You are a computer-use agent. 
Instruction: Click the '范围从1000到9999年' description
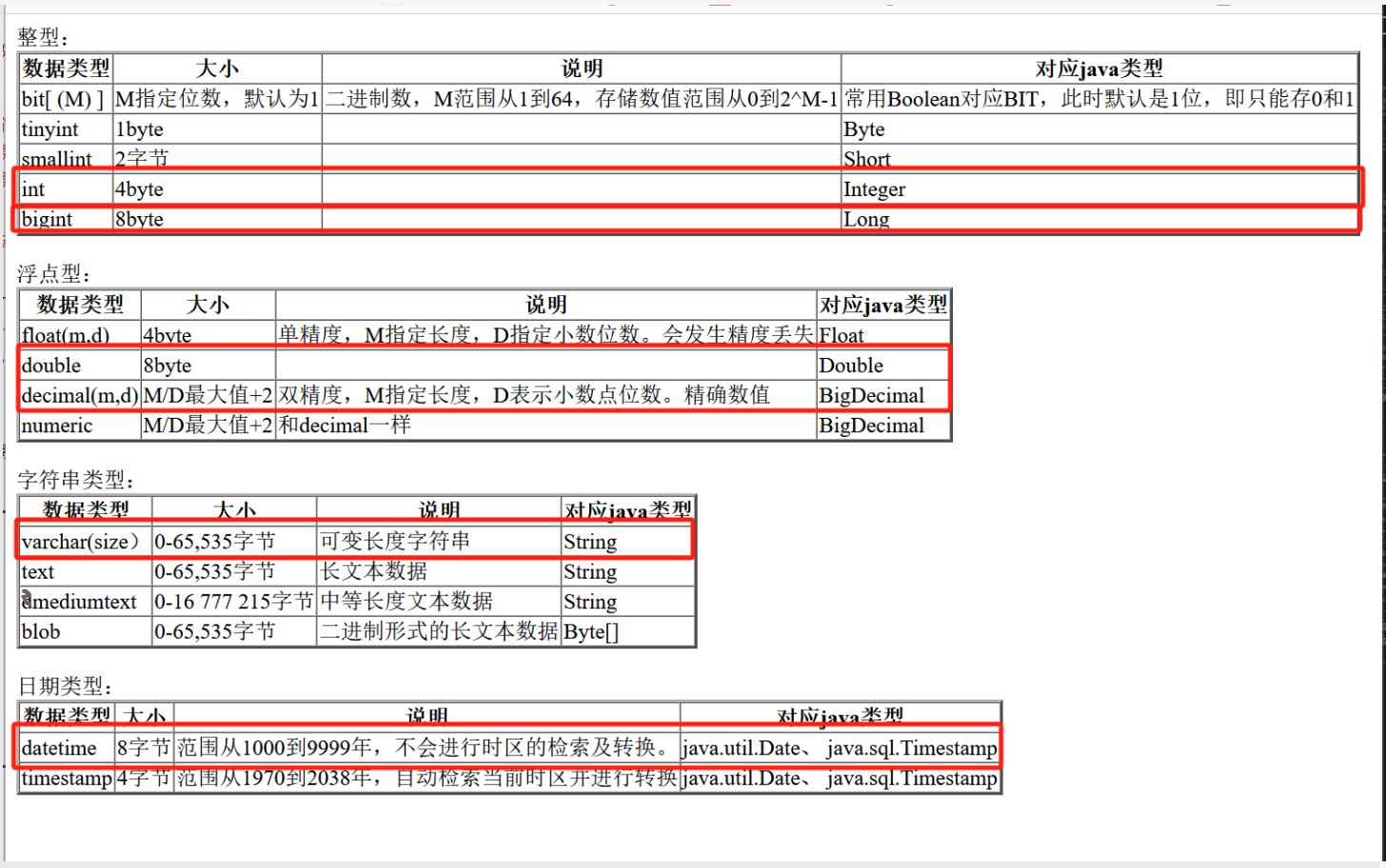(426, 748)
